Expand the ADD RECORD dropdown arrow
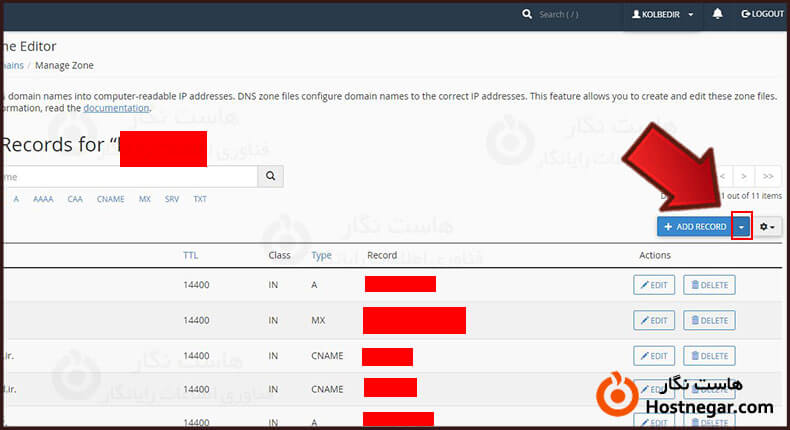Screen dimensions: 790x430 coord(742,227)
